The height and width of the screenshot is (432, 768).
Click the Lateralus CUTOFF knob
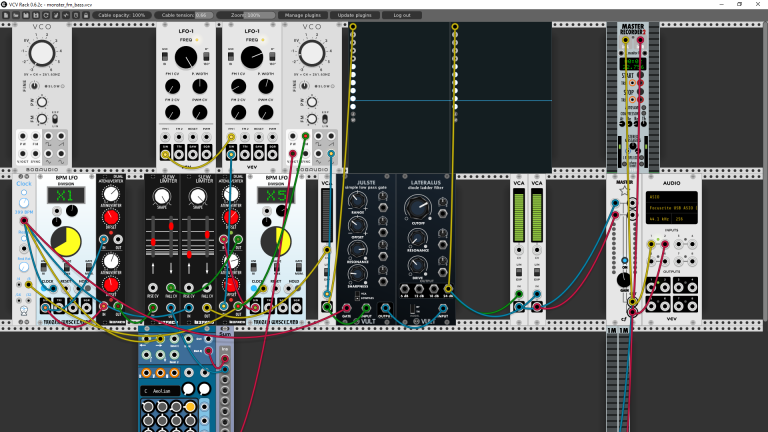tap(418, 207)
